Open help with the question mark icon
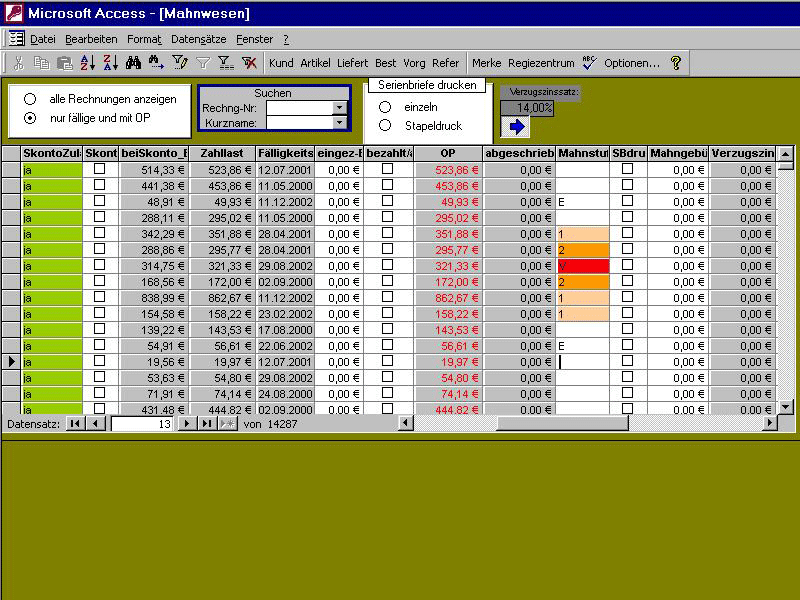This screenshot has width=800, height=600. [x=676, y=63]
